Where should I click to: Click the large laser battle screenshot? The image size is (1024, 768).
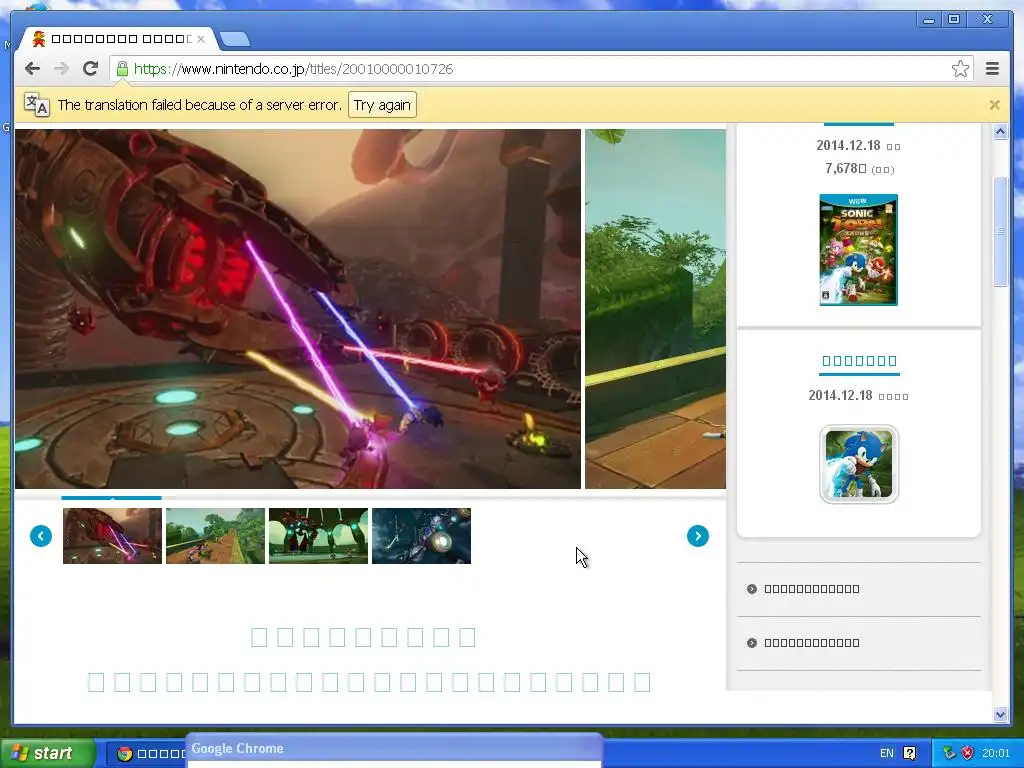tap(298, 308)
